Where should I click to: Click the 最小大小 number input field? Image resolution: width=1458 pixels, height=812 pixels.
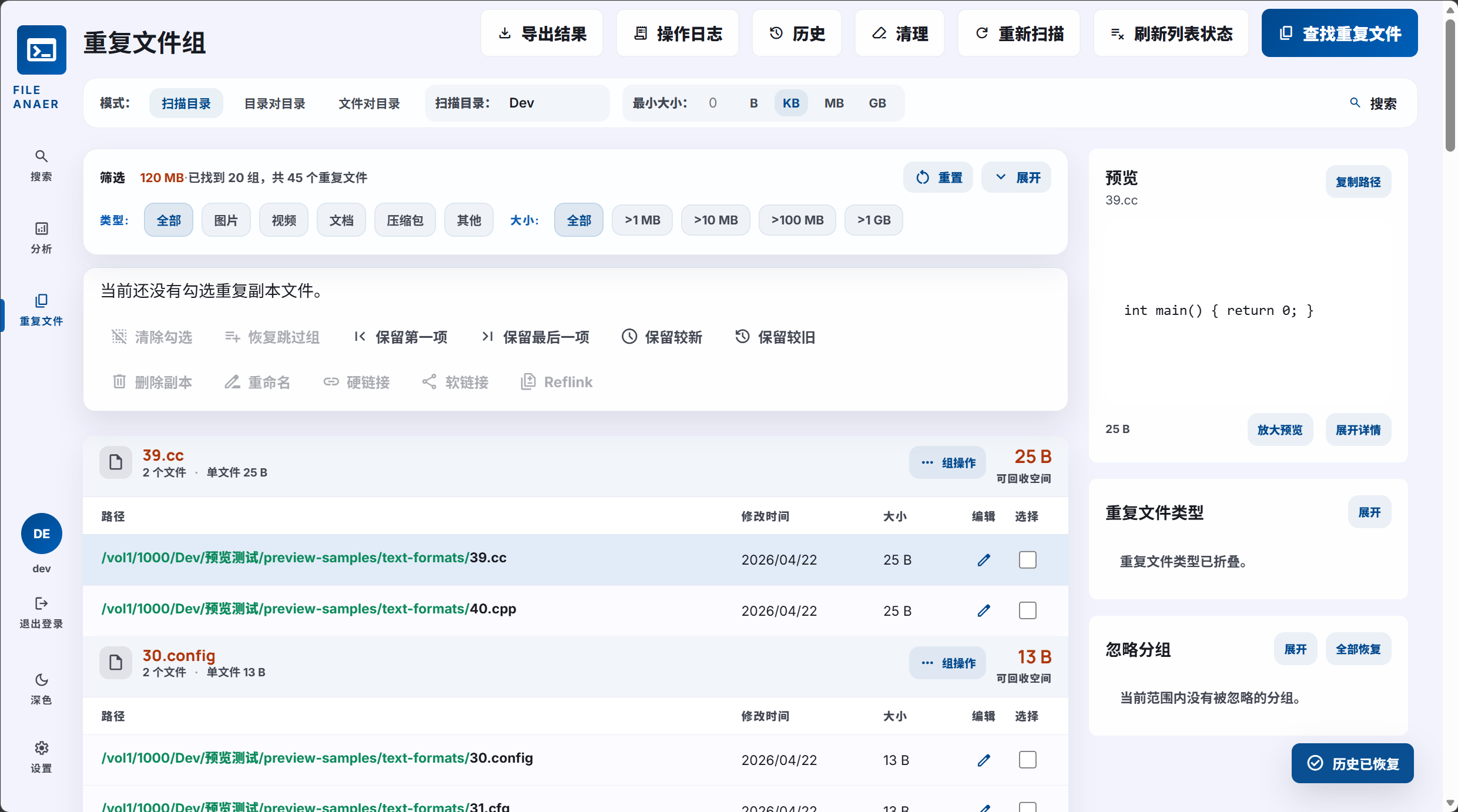pos(713,103)
